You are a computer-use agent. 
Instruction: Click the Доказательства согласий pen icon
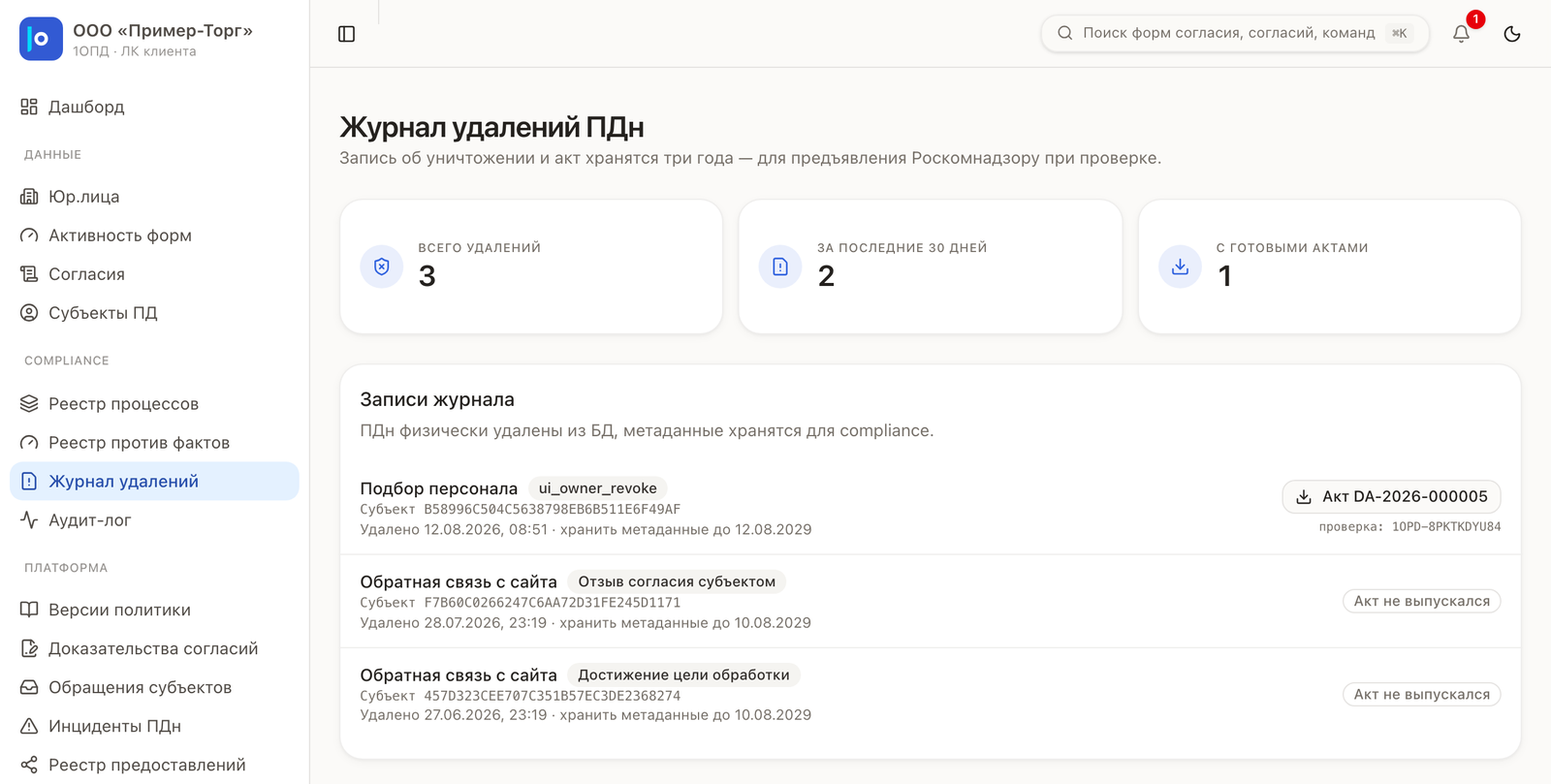click(x=29, y=648)
